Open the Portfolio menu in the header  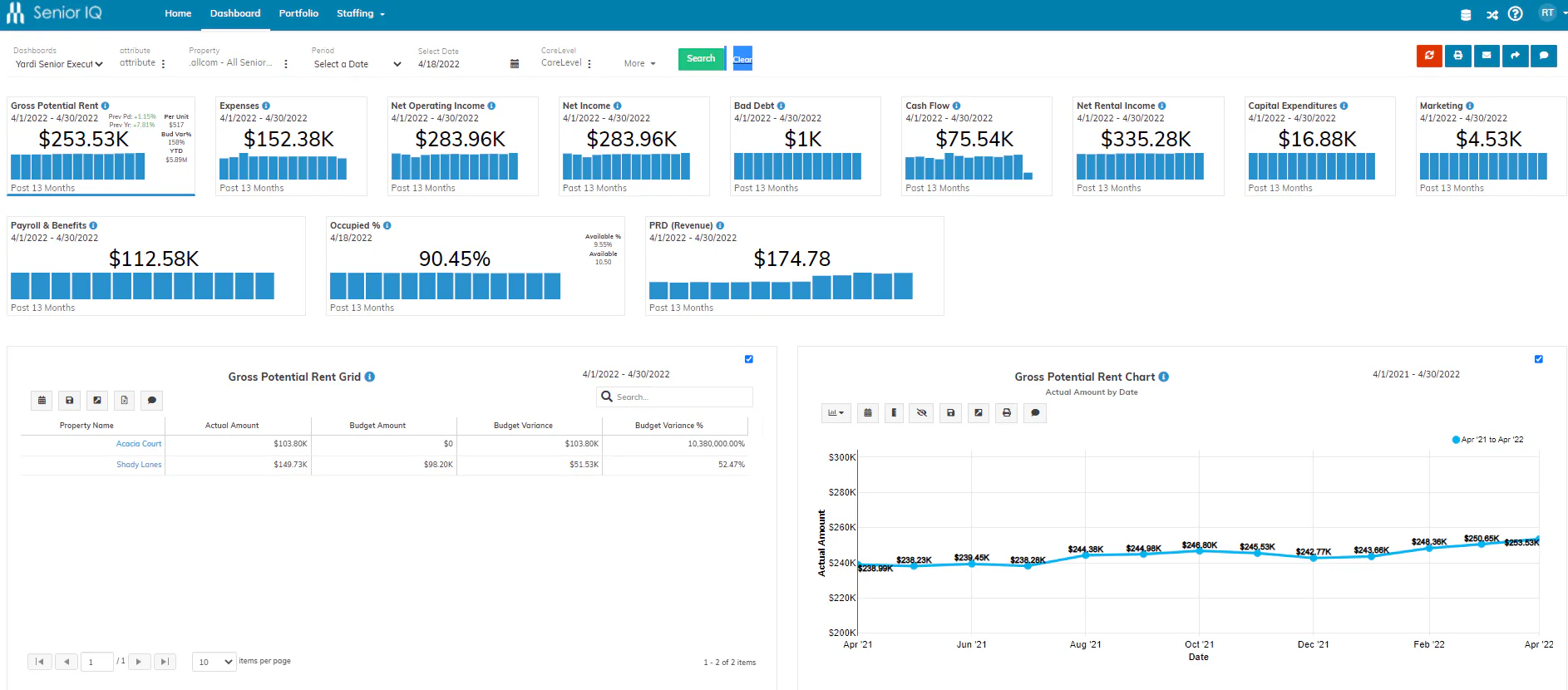[x=298, y=13]
